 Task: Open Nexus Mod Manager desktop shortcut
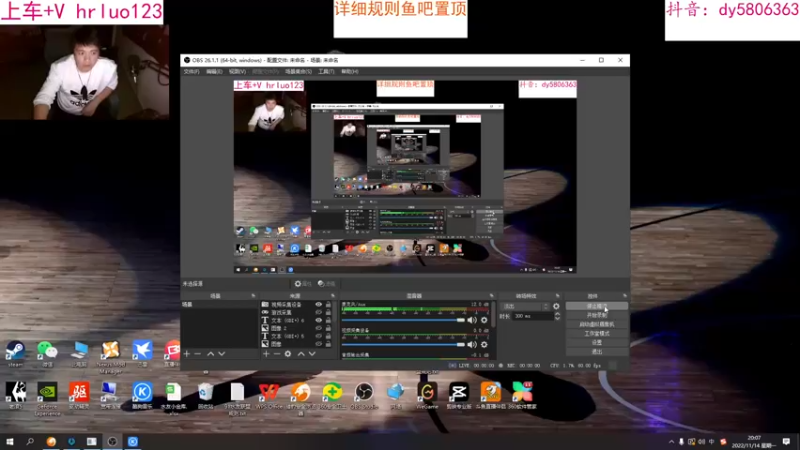pyautogui.click(x=110, y=356)
